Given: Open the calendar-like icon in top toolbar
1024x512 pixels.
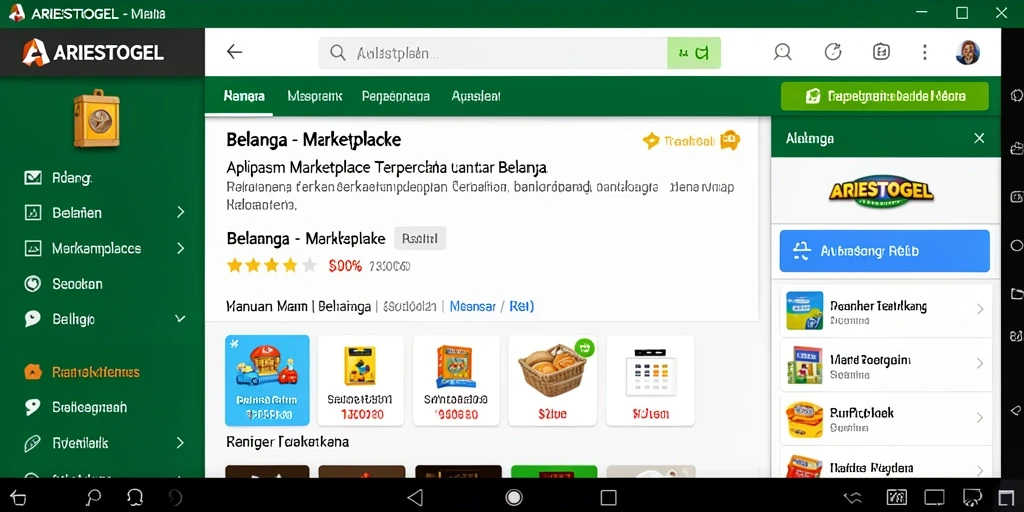Looking at the screenshot, I should pyautogui.click(x=881, y=52).
